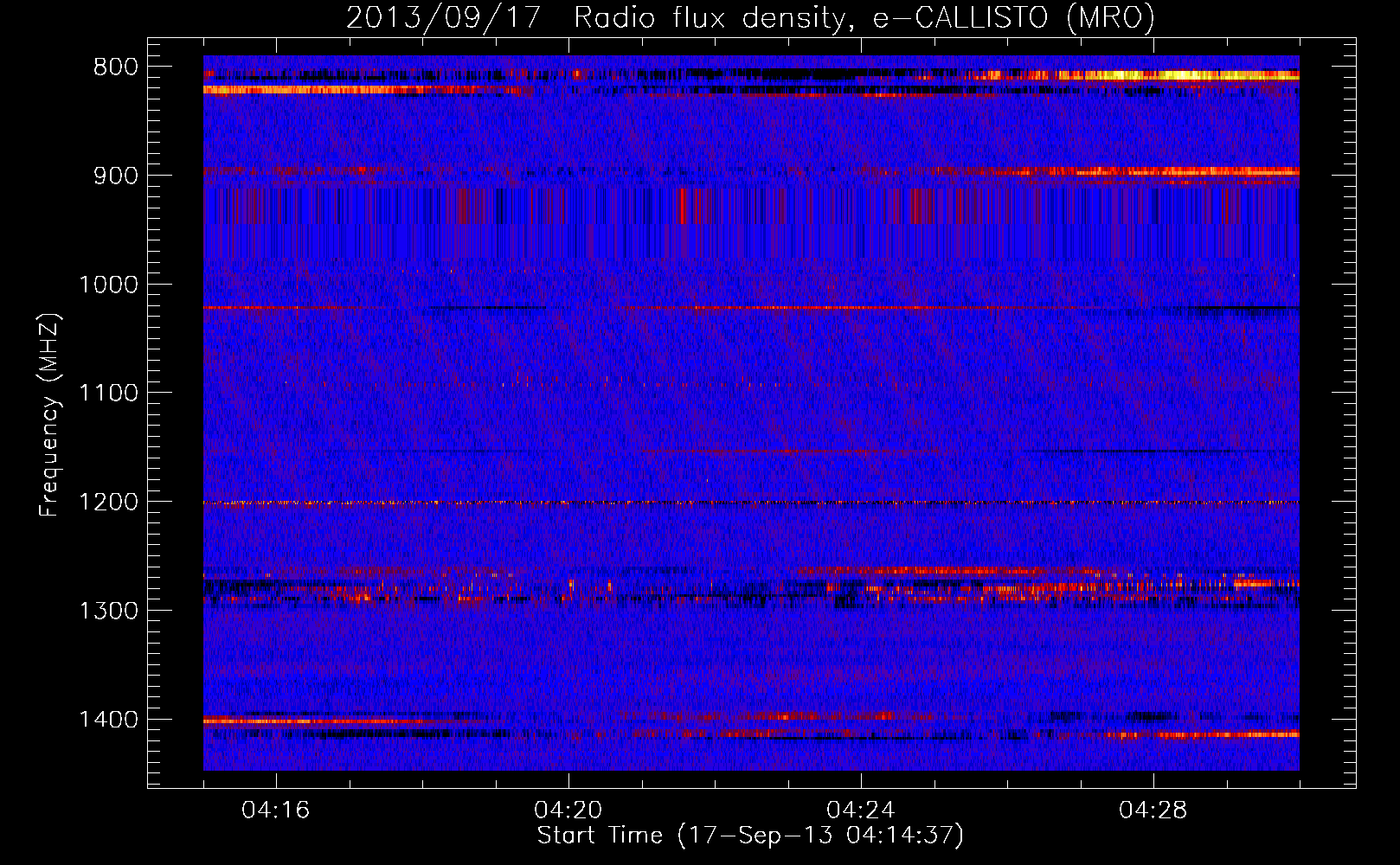The image size is (1400, 865).
Task: Click the 04:28 time tick label
Action: pyautogui.click(x=1153, y=811)
